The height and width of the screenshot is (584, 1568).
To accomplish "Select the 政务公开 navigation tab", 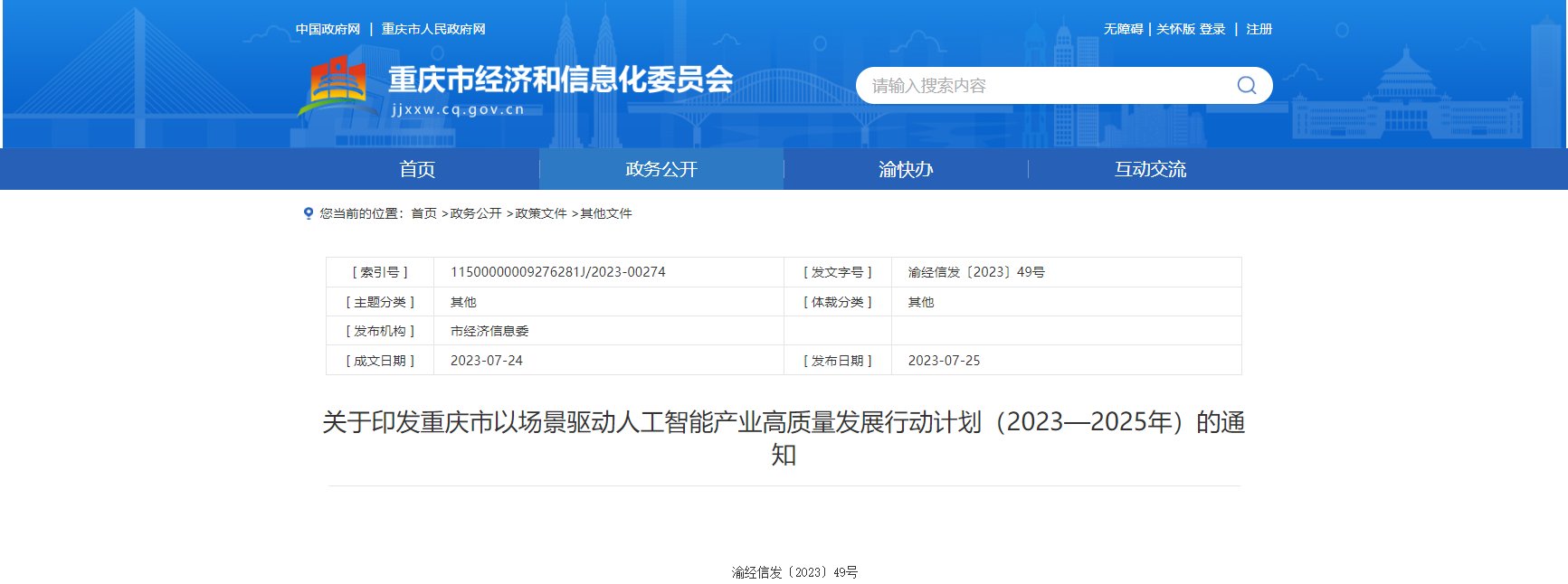I will tap(661, 169).
